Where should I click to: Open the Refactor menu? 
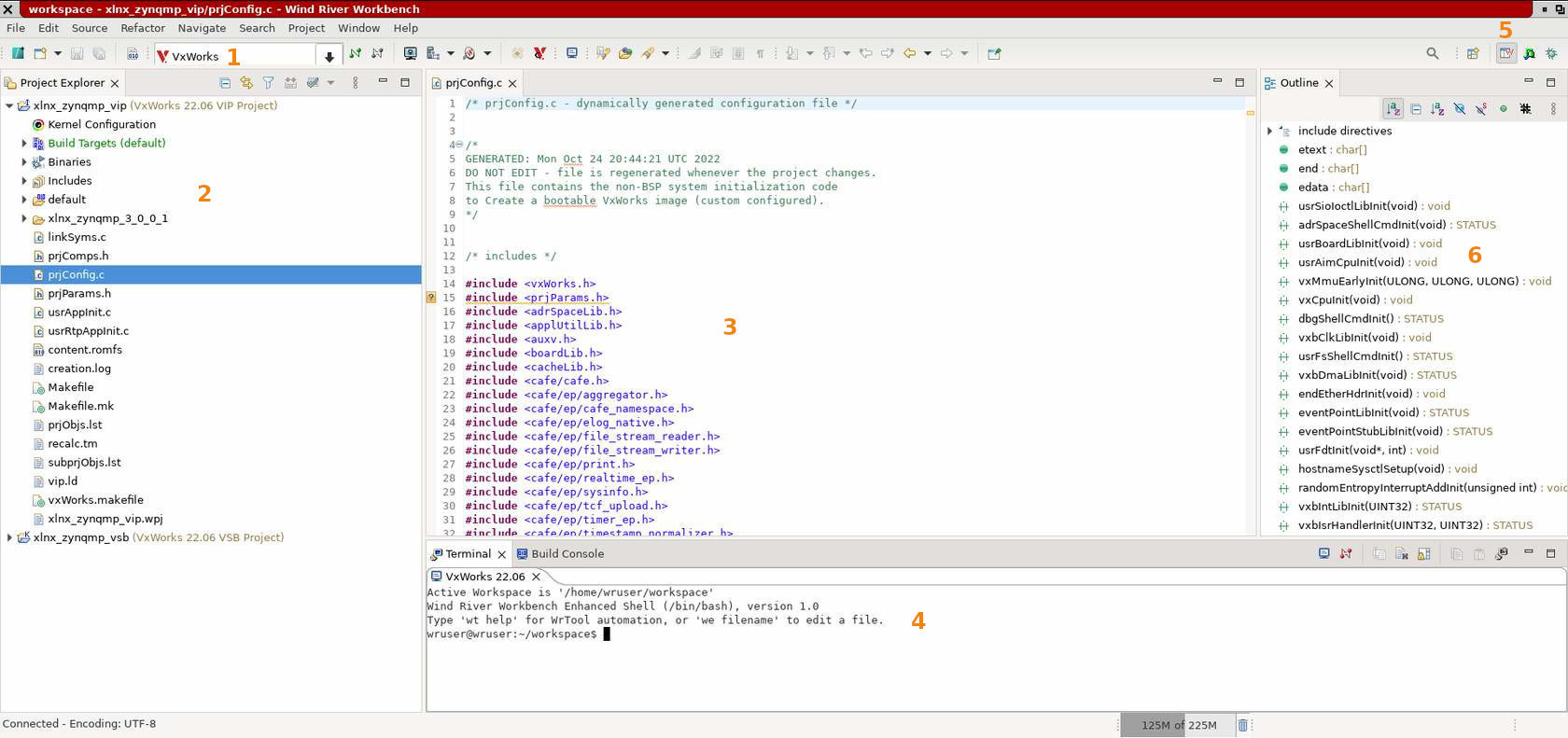coord(142,28)
